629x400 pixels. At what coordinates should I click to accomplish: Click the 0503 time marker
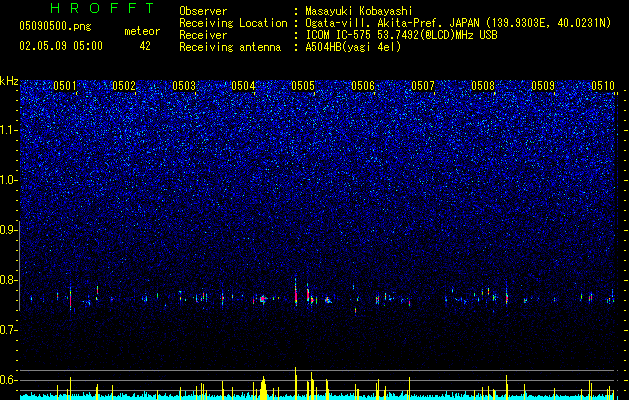click(x=184, y=86)
